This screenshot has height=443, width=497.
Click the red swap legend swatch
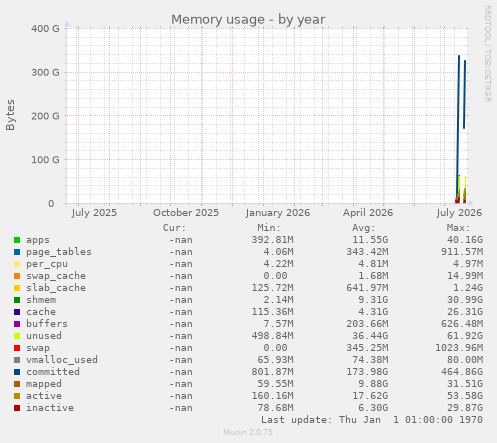pyautogui.click(x=17, y=348)
